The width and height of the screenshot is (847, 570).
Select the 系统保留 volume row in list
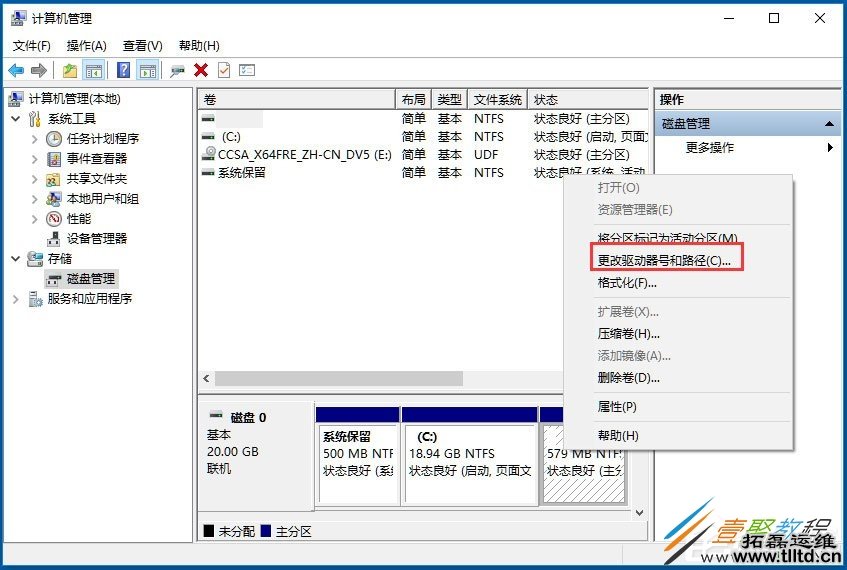click(381, 173)
